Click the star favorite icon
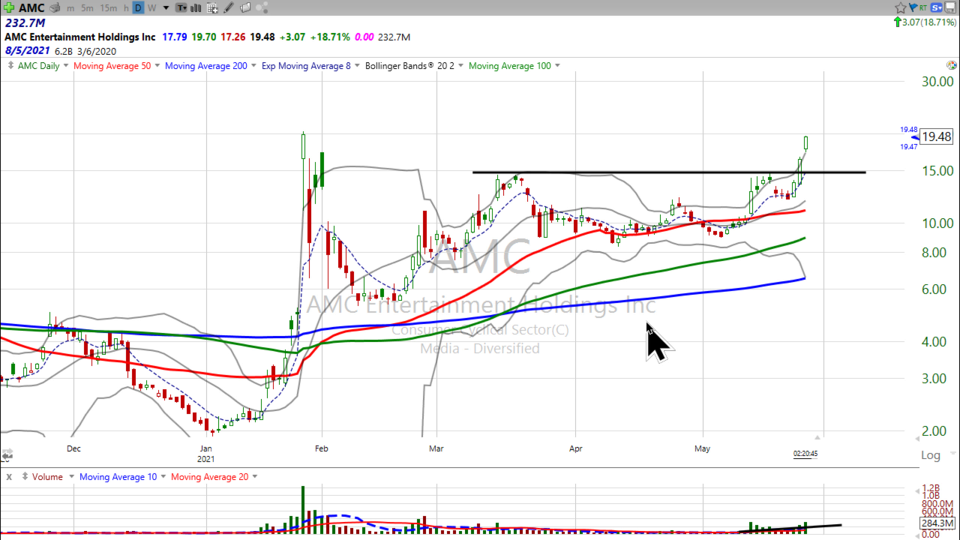Image resolution: width=960 pixels, height=540 pixels. (x=901, y=7)
